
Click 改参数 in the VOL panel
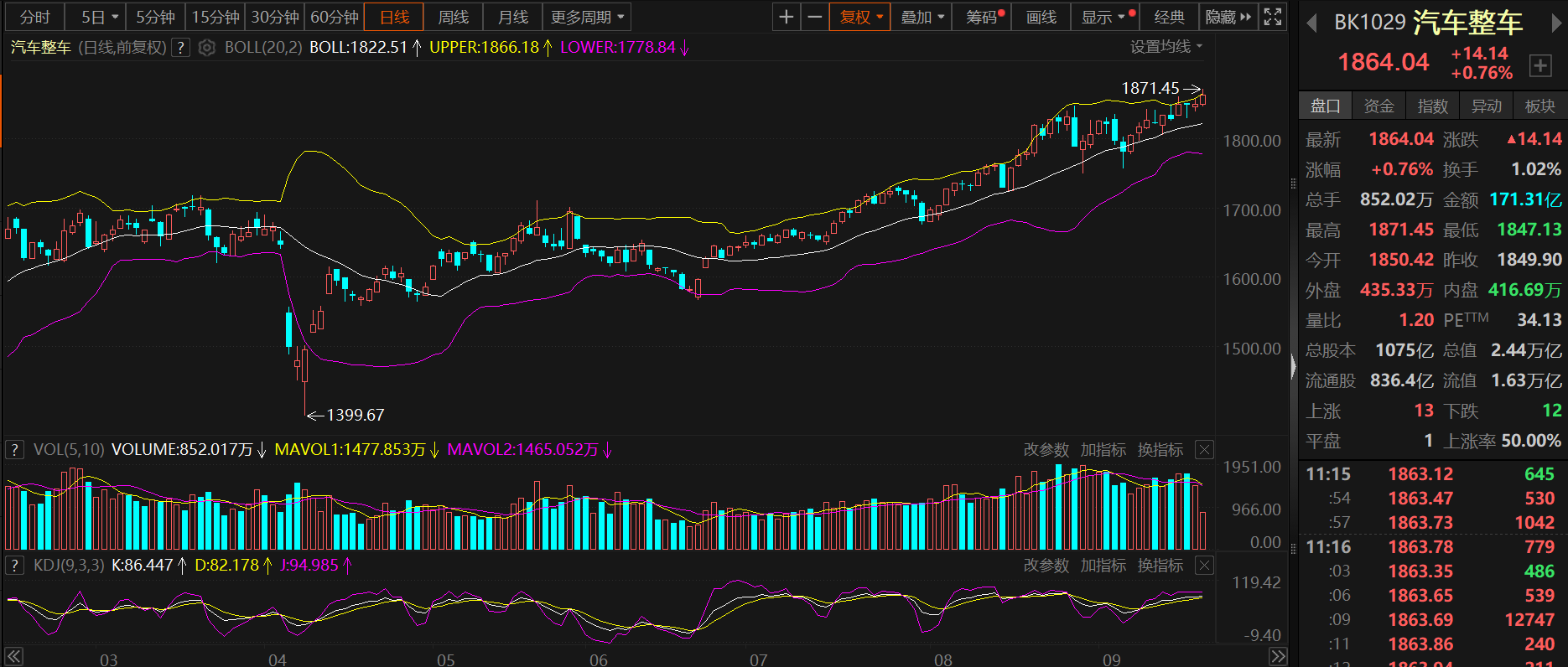1046,450
